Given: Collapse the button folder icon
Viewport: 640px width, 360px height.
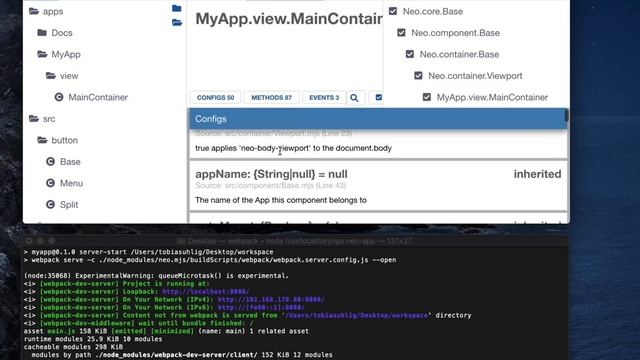Looking at the screenshot, I should (x=42, y=140).
